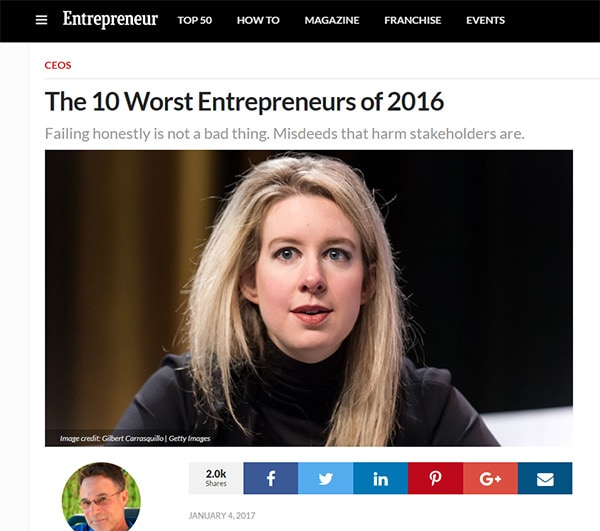Go to the FRANCHISE section
Viewport: 600px width, 531px height.
[x=412, y=20]
